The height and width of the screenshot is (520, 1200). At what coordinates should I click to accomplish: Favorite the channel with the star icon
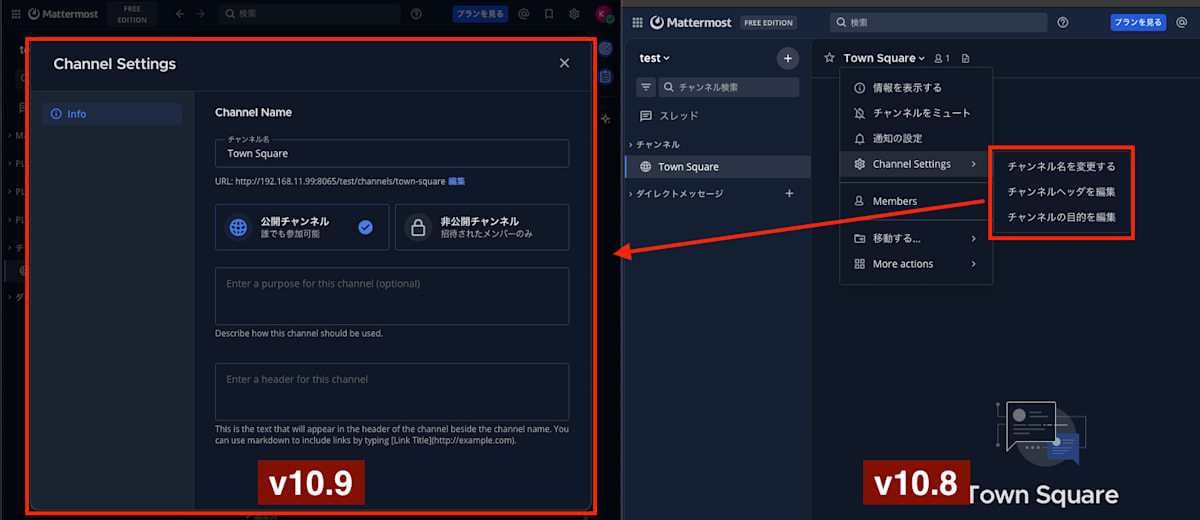(829, 58)
